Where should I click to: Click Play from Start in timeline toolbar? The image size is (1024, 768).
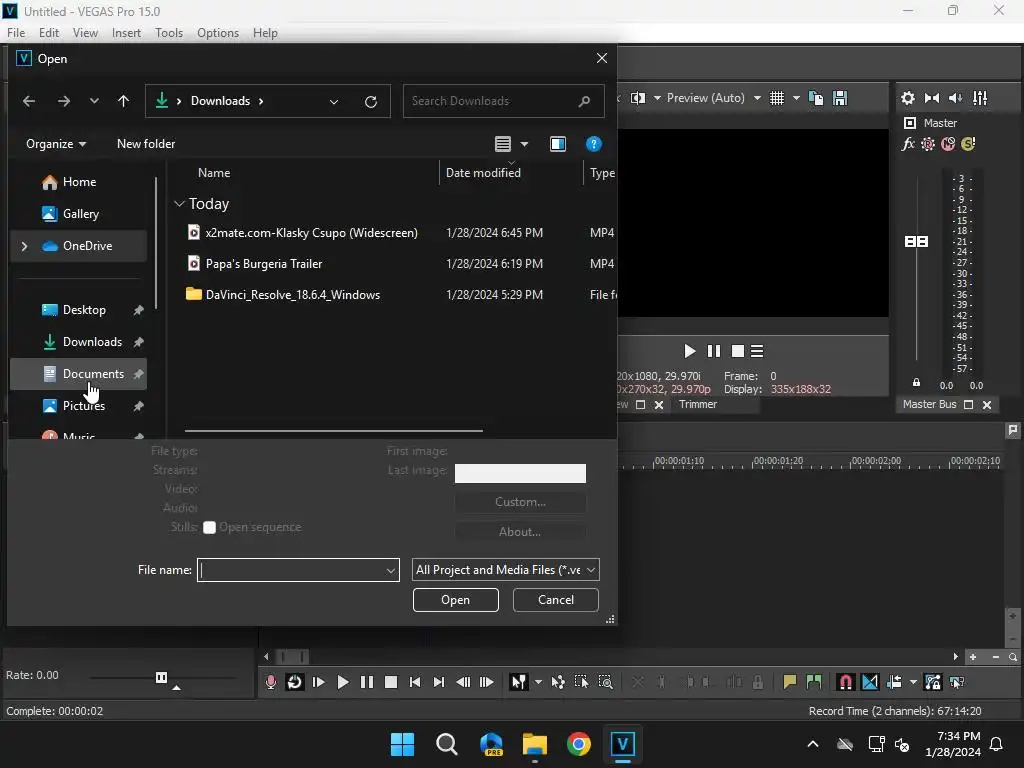(319, 682)
